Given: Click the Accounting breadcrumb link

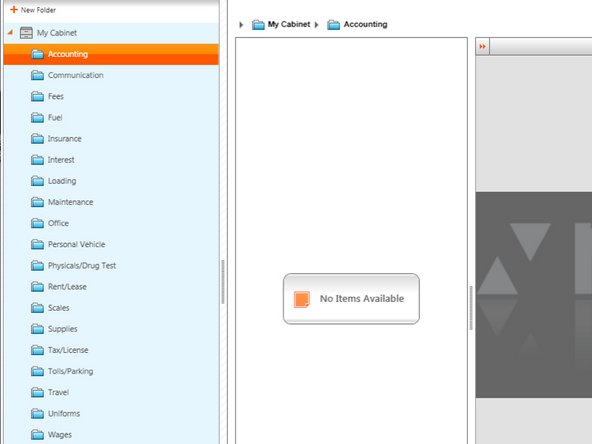Looking at the screenshot, I should click(365, 24).
